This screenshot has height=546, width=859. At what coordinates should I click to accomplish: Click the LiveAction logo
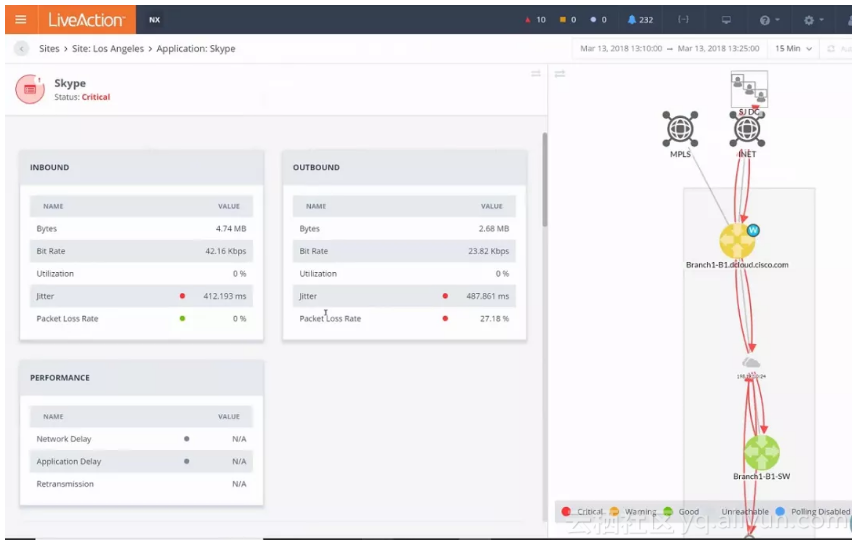pyautogui.click(x=87, y=20)
